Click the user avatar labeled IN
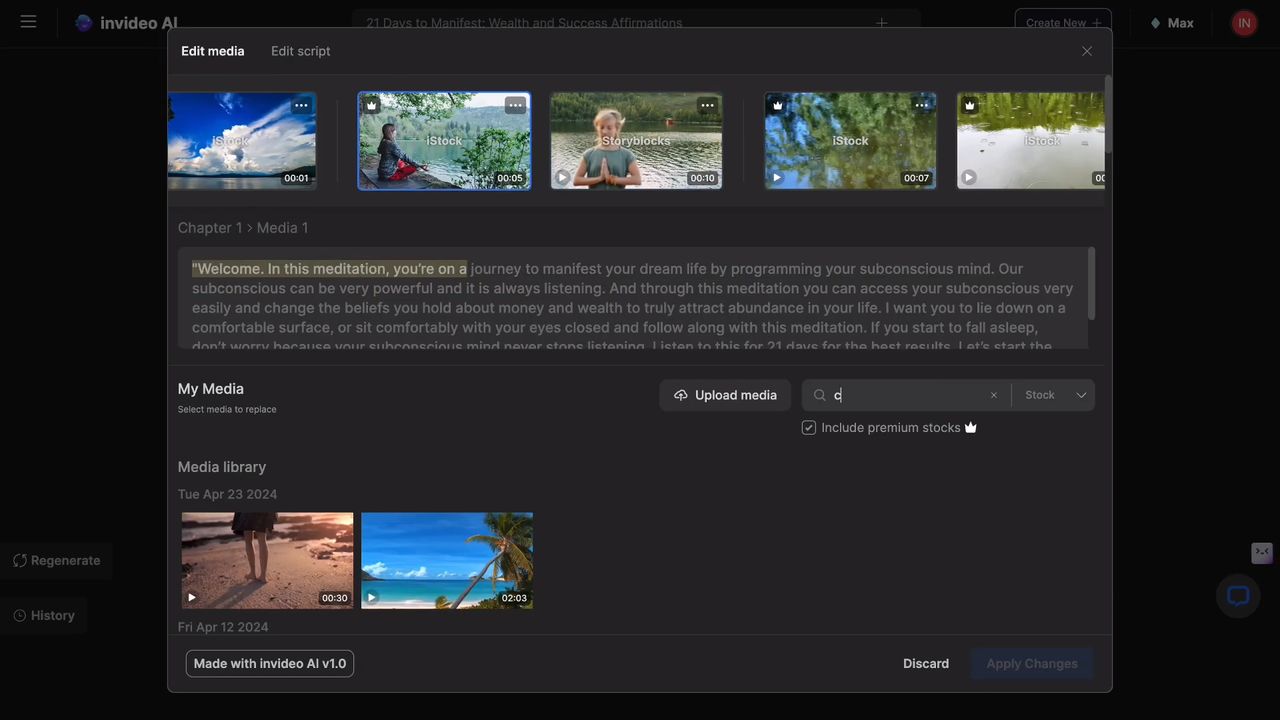Image resolution: width=1280 pixels, height=720 pixels. coord(1244,23)
